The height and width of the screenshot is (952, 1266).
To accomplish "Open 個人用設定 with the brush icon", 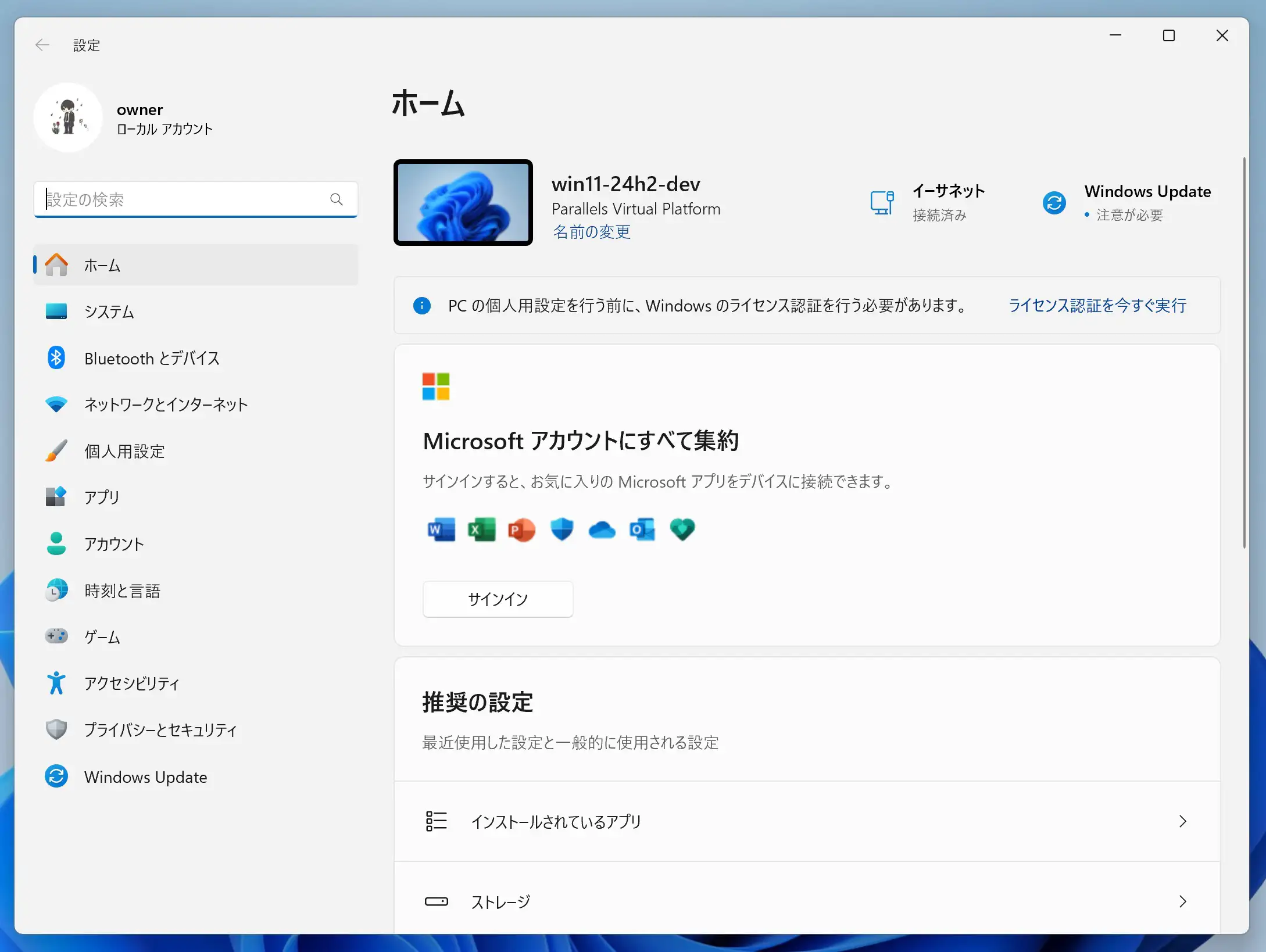I will coord(124,451).
